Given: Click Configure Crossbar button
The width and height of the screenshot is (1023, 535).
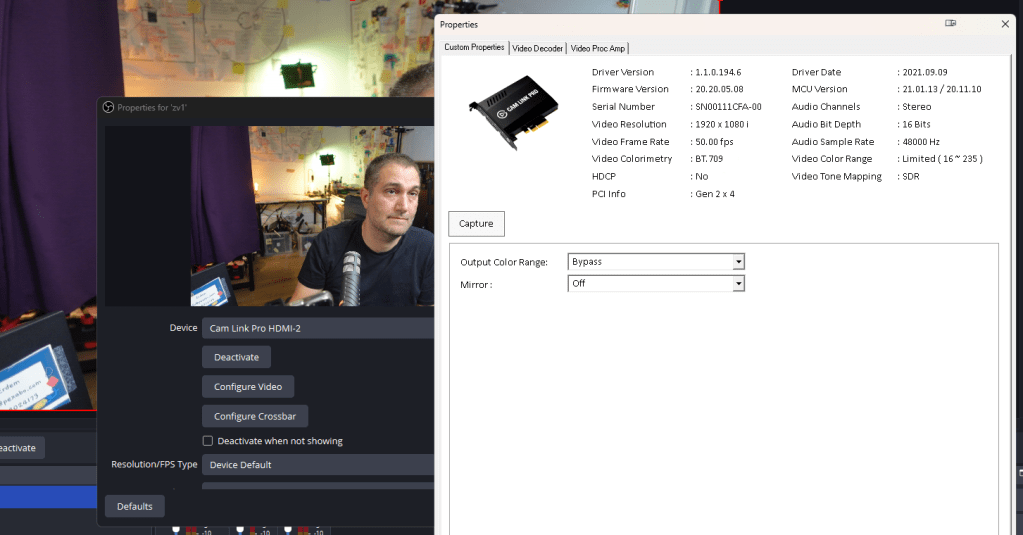Looking at the screenshot, I should click(255, 416).
